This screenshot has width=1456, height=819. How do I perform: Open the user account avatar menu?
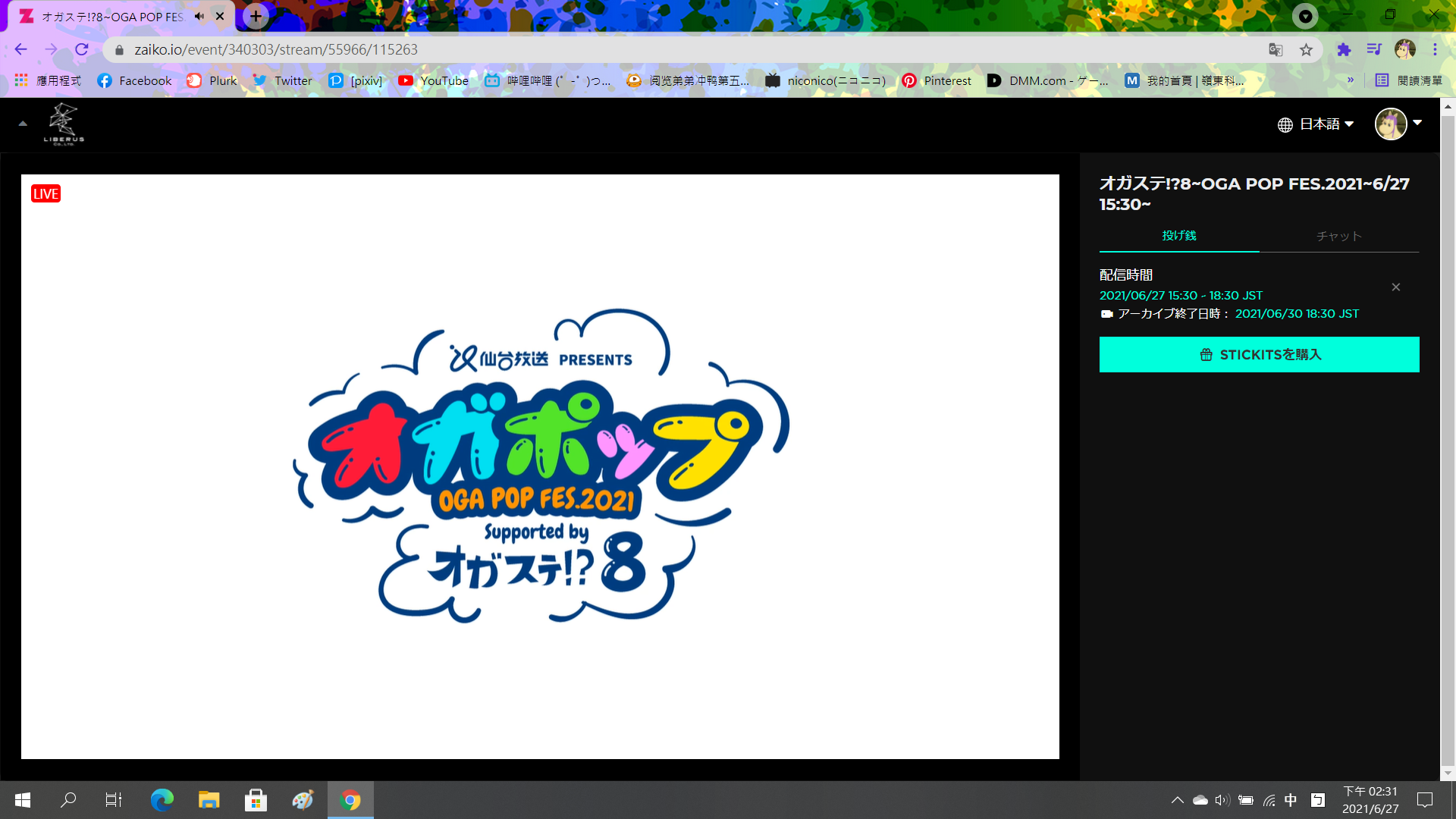click(x=1398, y=124)
